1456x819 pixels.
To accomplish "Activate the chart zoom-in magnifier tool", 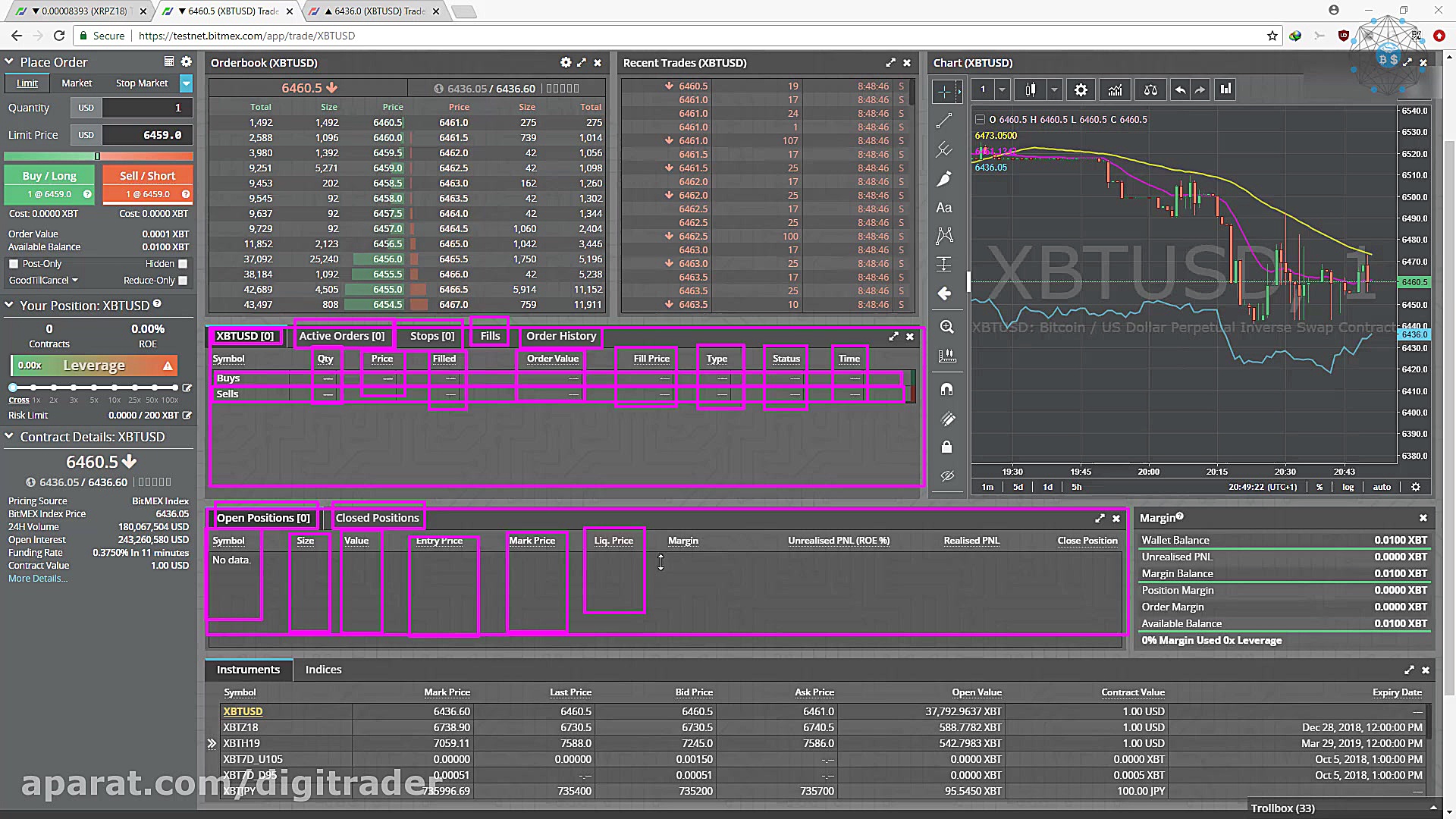I will click(946, 327).
